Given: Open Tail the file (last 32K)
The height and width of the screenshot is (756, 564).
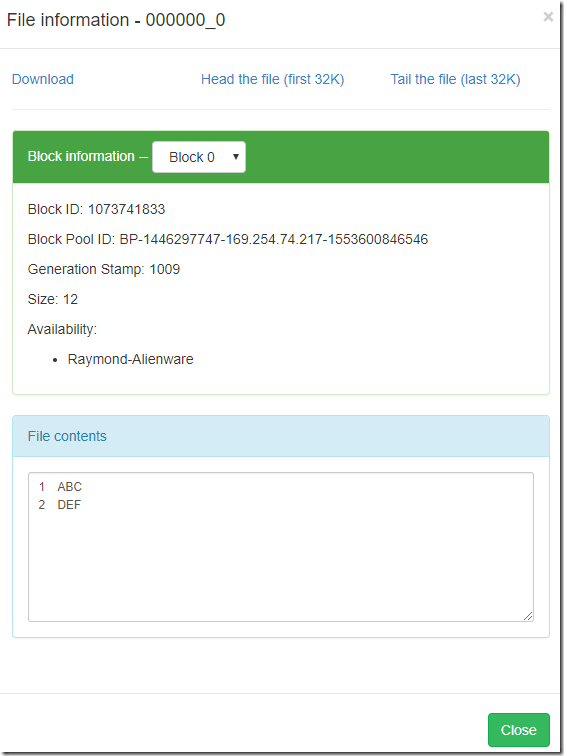Looking at the screenshot, I should tap(455, 79).
